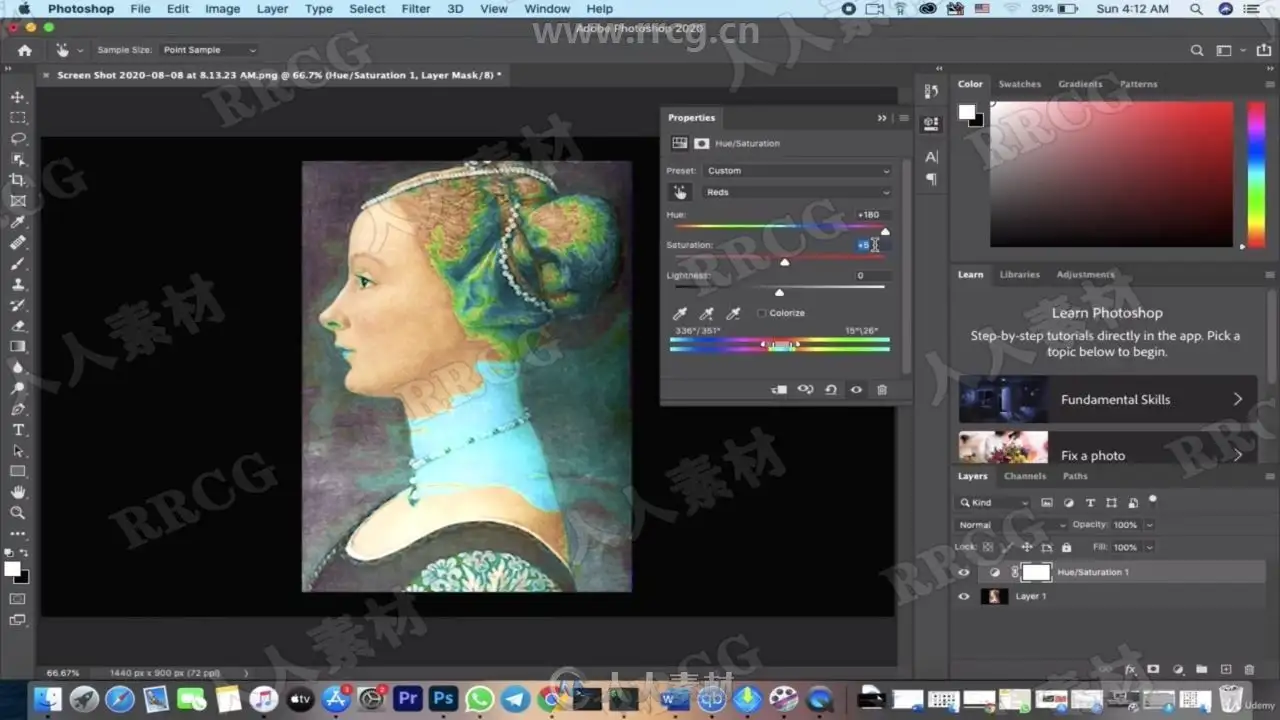Click the create new group folder icon
The height and width of the screenshot is (720, 1280).
1201,670
